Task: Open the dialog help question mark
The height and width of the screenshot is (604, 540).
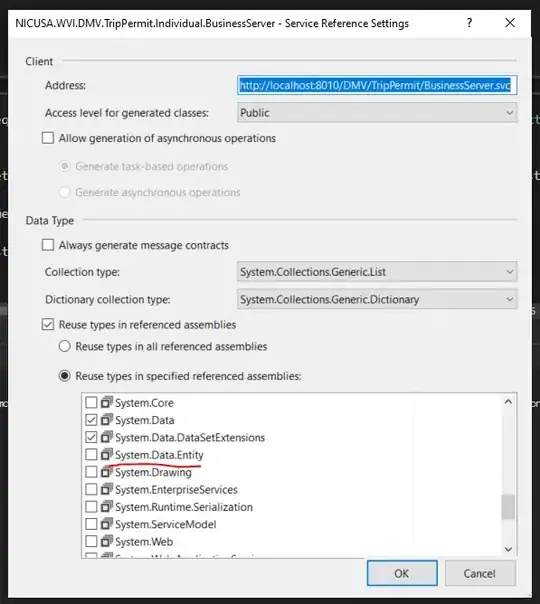Action: click(x=469, y=23)
